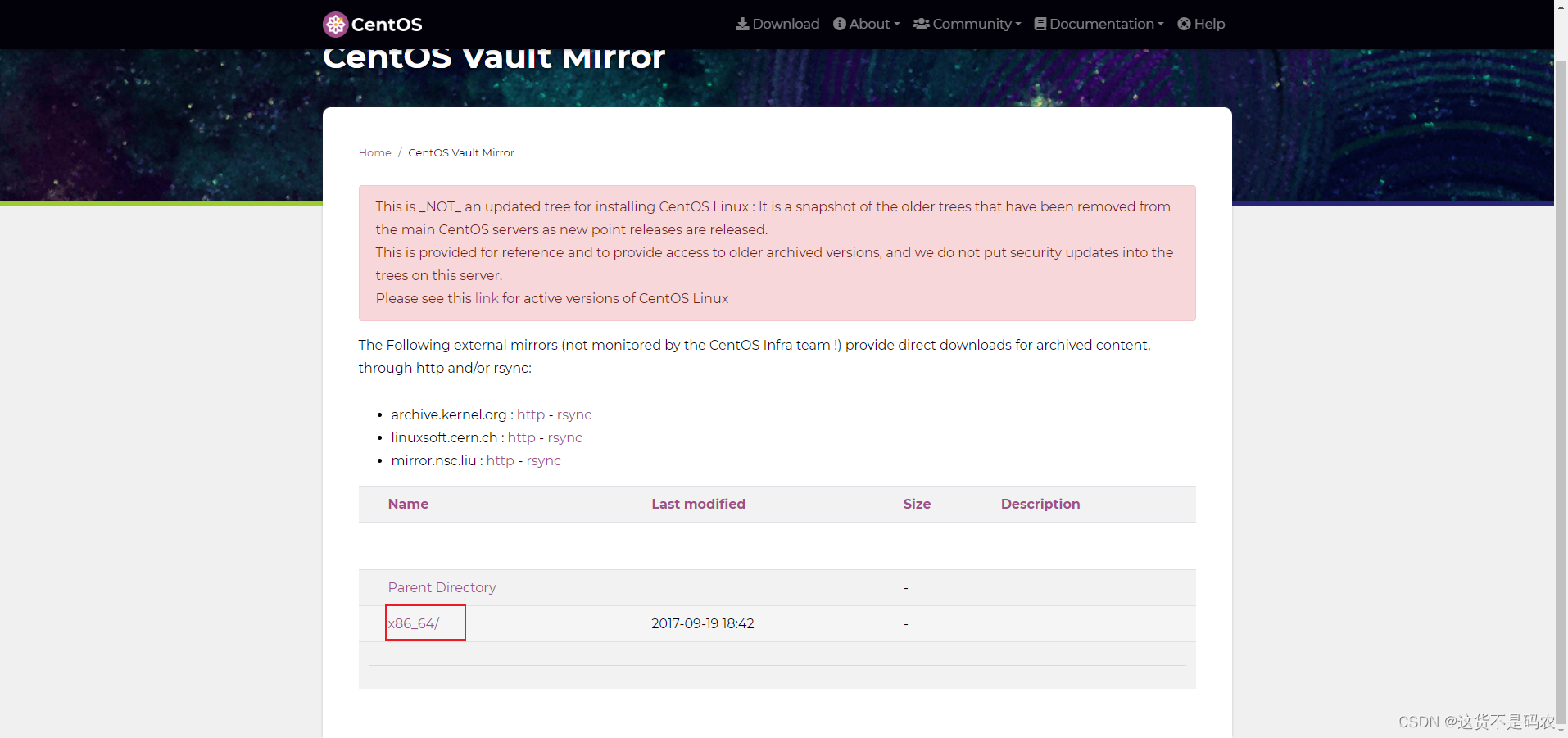Screen dimensions: 1568x738
Task: Go to Parent Directory
Action: 442,587
